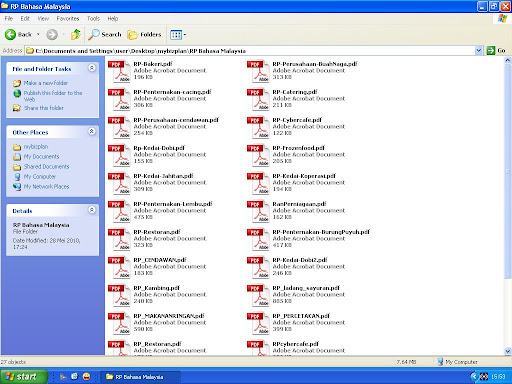Image resolution: width=512 pixels, height=384 pixels.
Task: Select RP-Penternakan-Lembu.pdf icon
Action: 119,211
